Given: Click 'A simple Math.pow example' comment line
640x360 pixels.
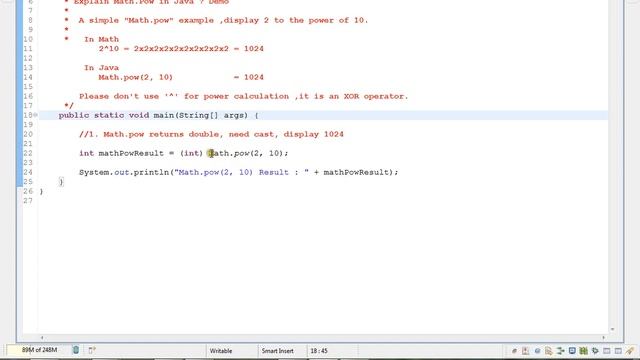Looking at the screenshot, I should point(223,20).
